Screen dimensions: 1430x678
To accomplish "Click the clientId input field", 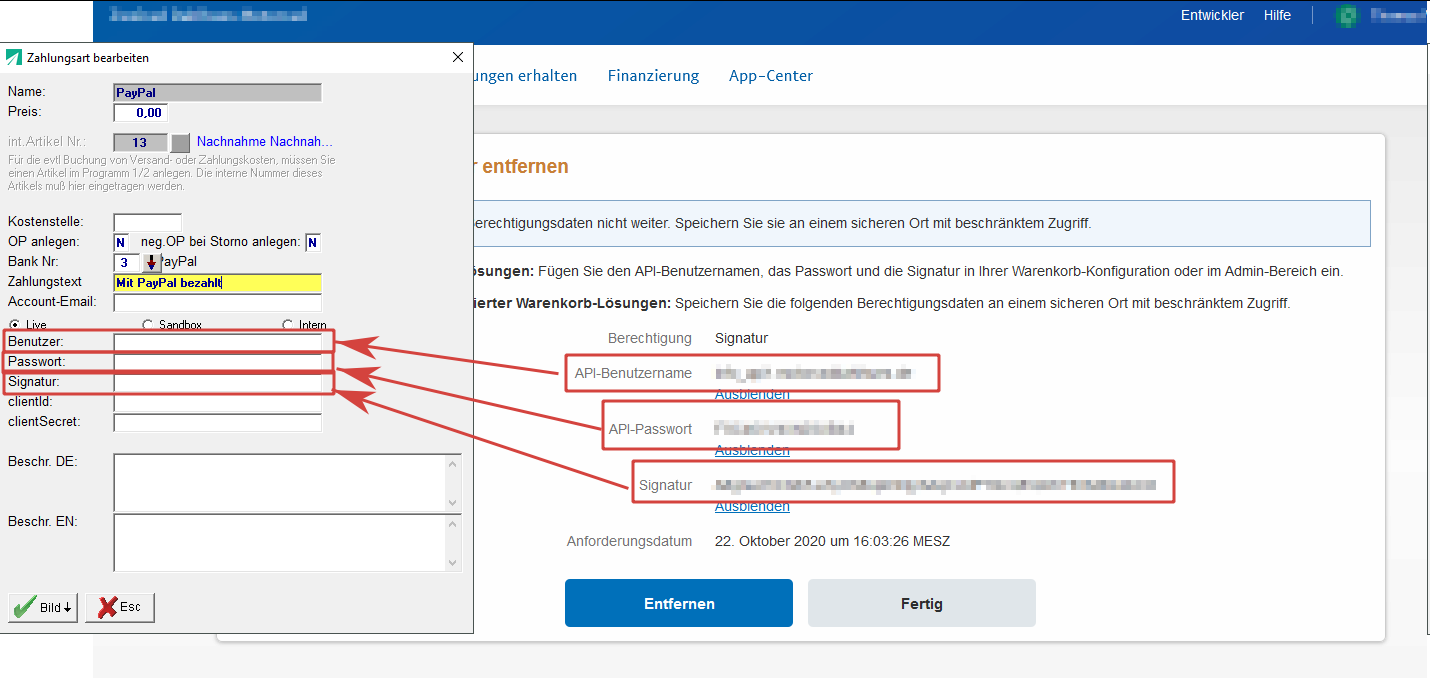I will pos(218,402).
